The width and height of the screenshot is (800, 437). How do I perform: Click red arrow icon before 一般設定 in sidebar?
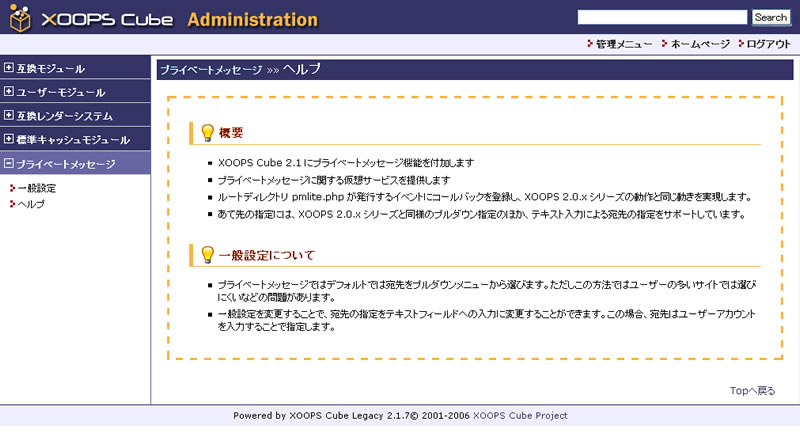click(x=12, y=188)
